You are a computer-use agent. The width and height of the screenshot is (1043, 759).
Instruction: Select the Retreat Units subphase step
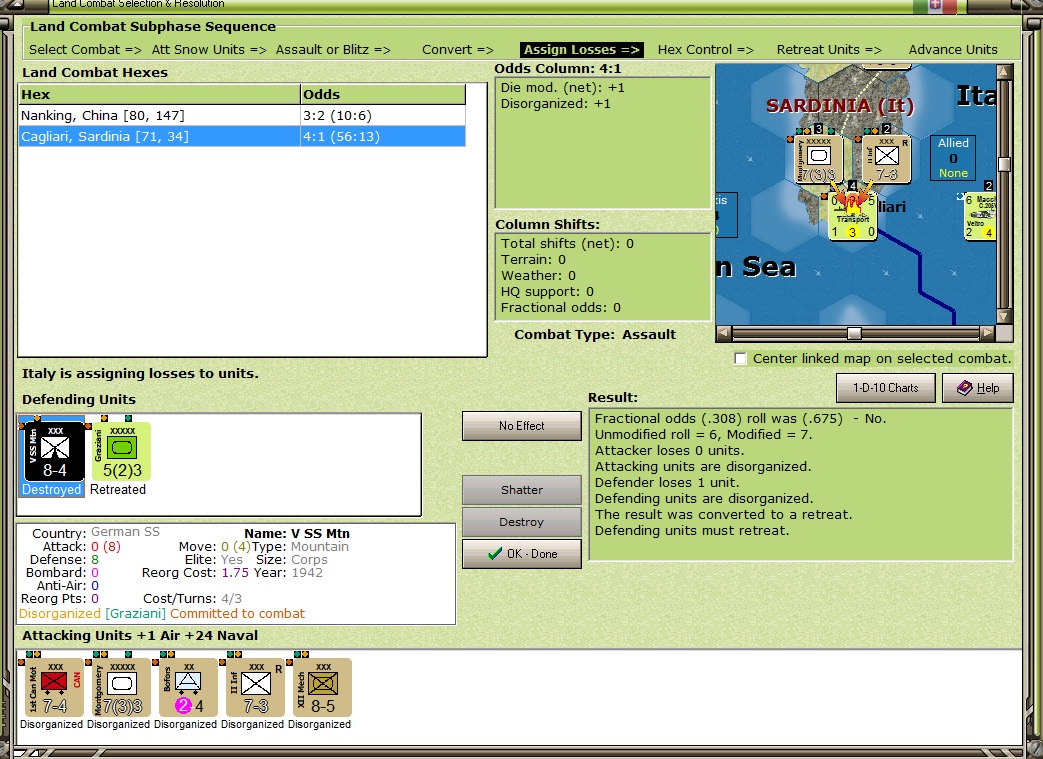coord(829,50)
